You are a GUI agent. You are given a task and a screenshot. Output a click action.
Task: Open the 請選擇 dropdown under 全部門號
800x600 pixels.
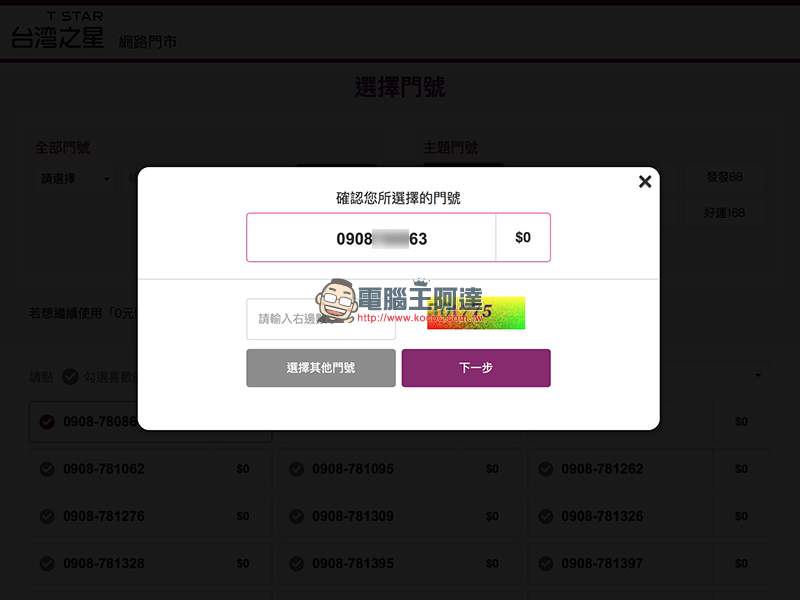pyautogui.click(x=75, y=179)
